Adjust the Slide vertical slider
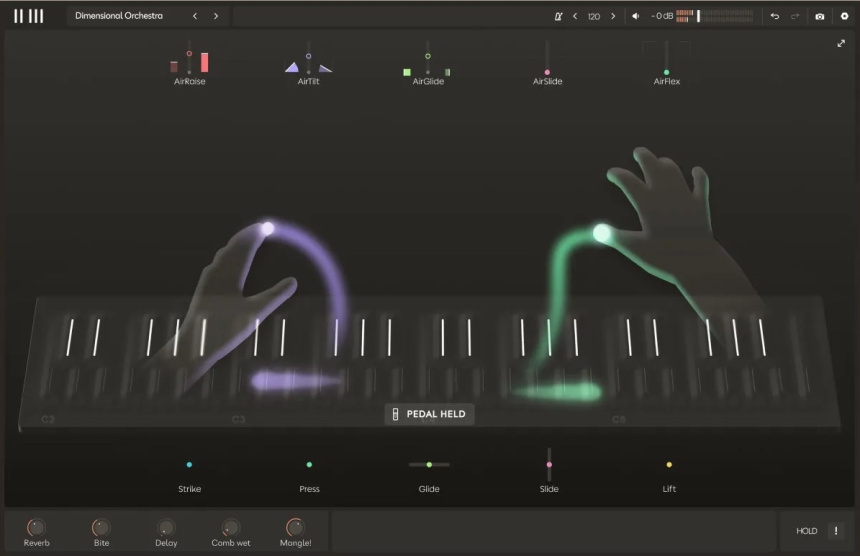 click(549, 464)
